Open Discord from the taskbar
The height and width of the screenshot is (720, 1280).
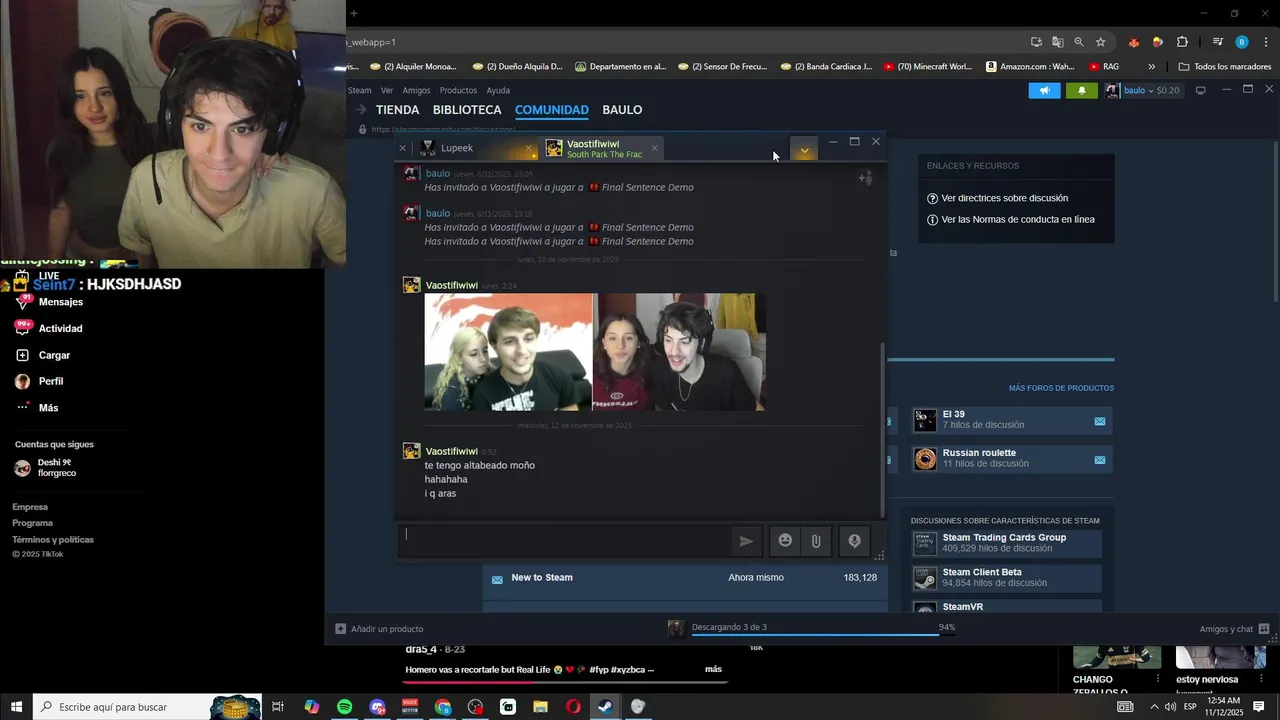coord(377,707)
